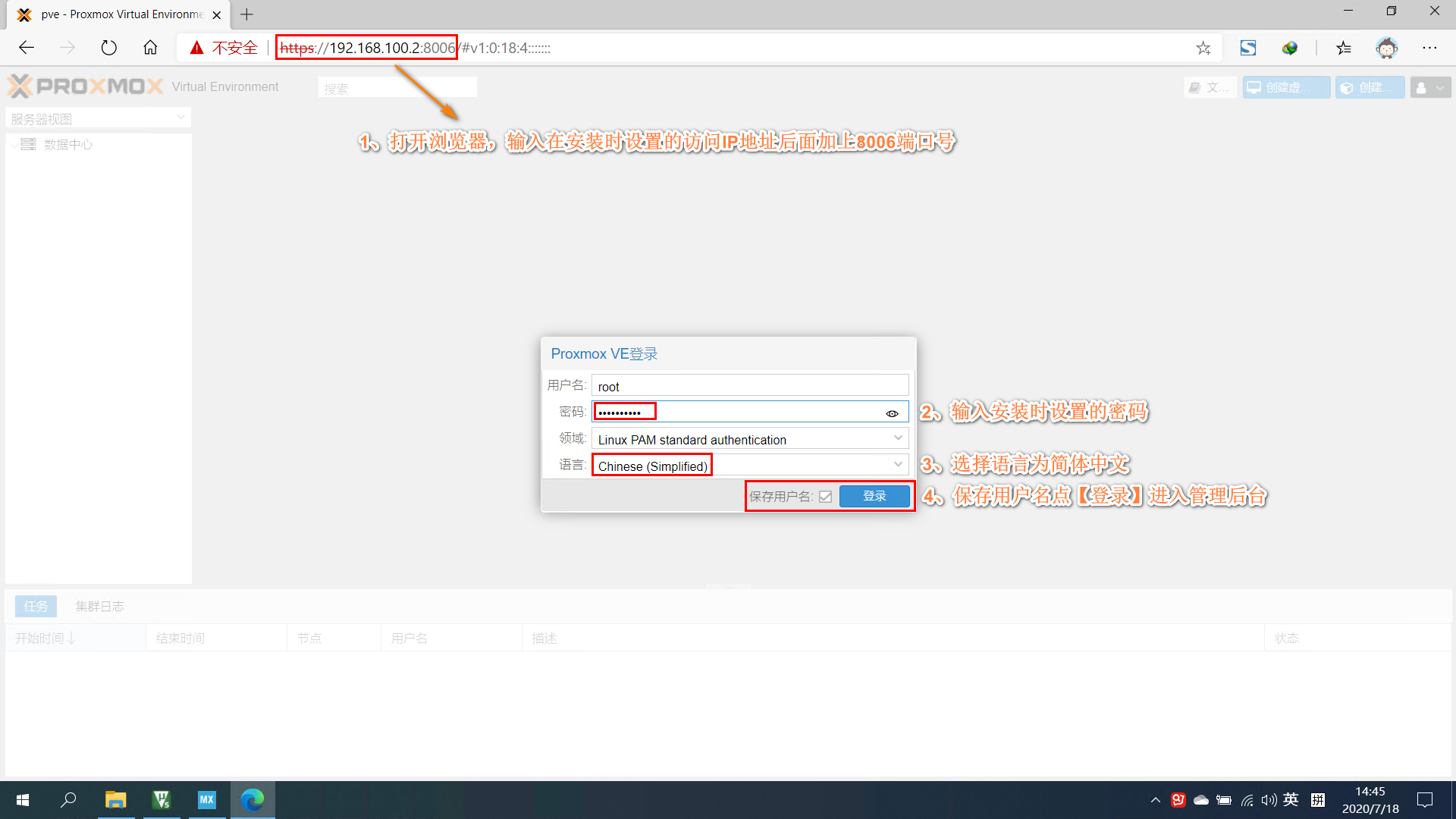The height and width of the screenshot is (819, 1456).
Task: Click the 描述 description column header
Action: click(x=893, y=638)
